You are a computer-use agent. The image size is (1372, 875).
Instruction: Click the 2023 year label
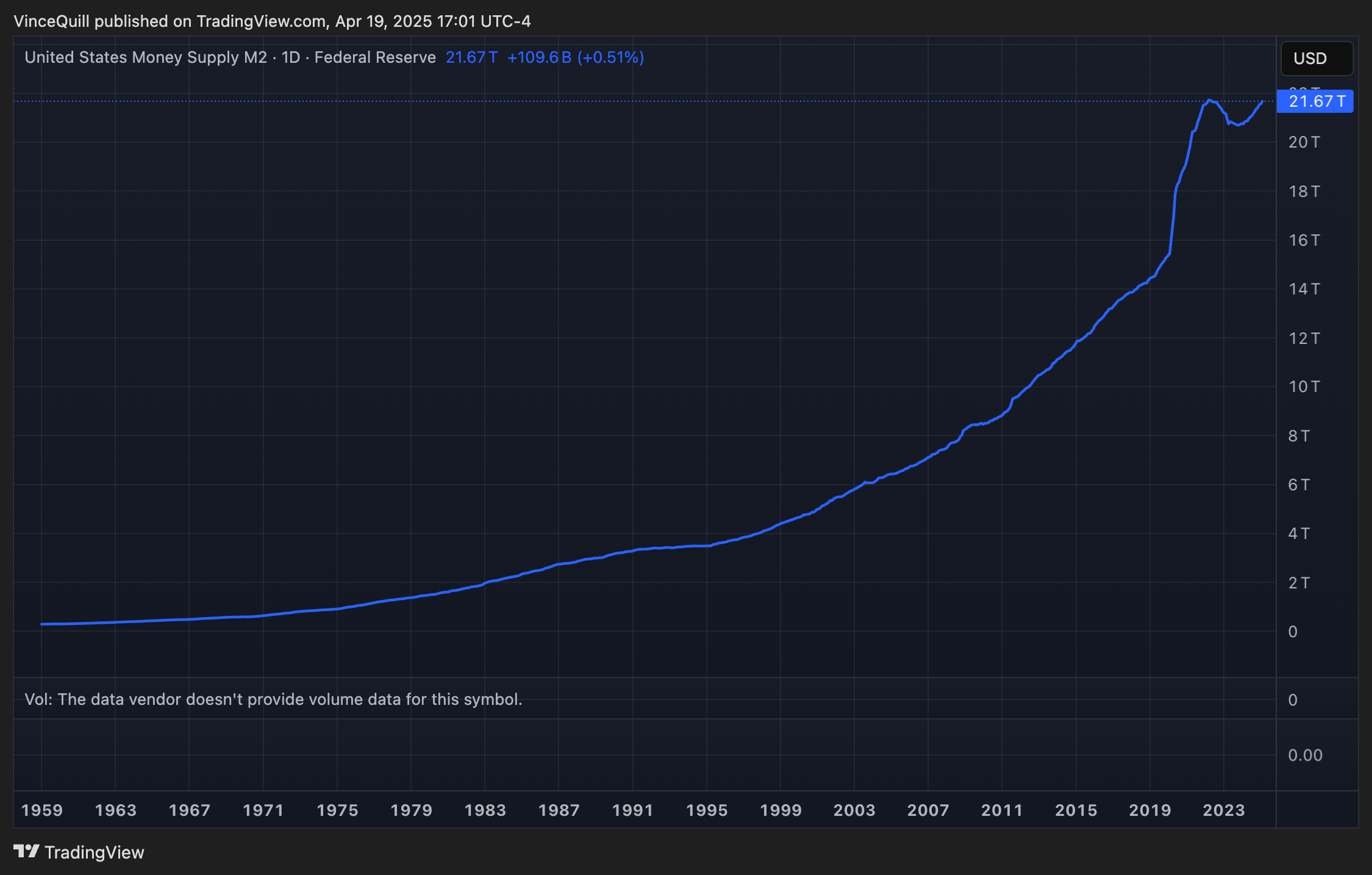pyautogui.click(x=1223, y=810)
